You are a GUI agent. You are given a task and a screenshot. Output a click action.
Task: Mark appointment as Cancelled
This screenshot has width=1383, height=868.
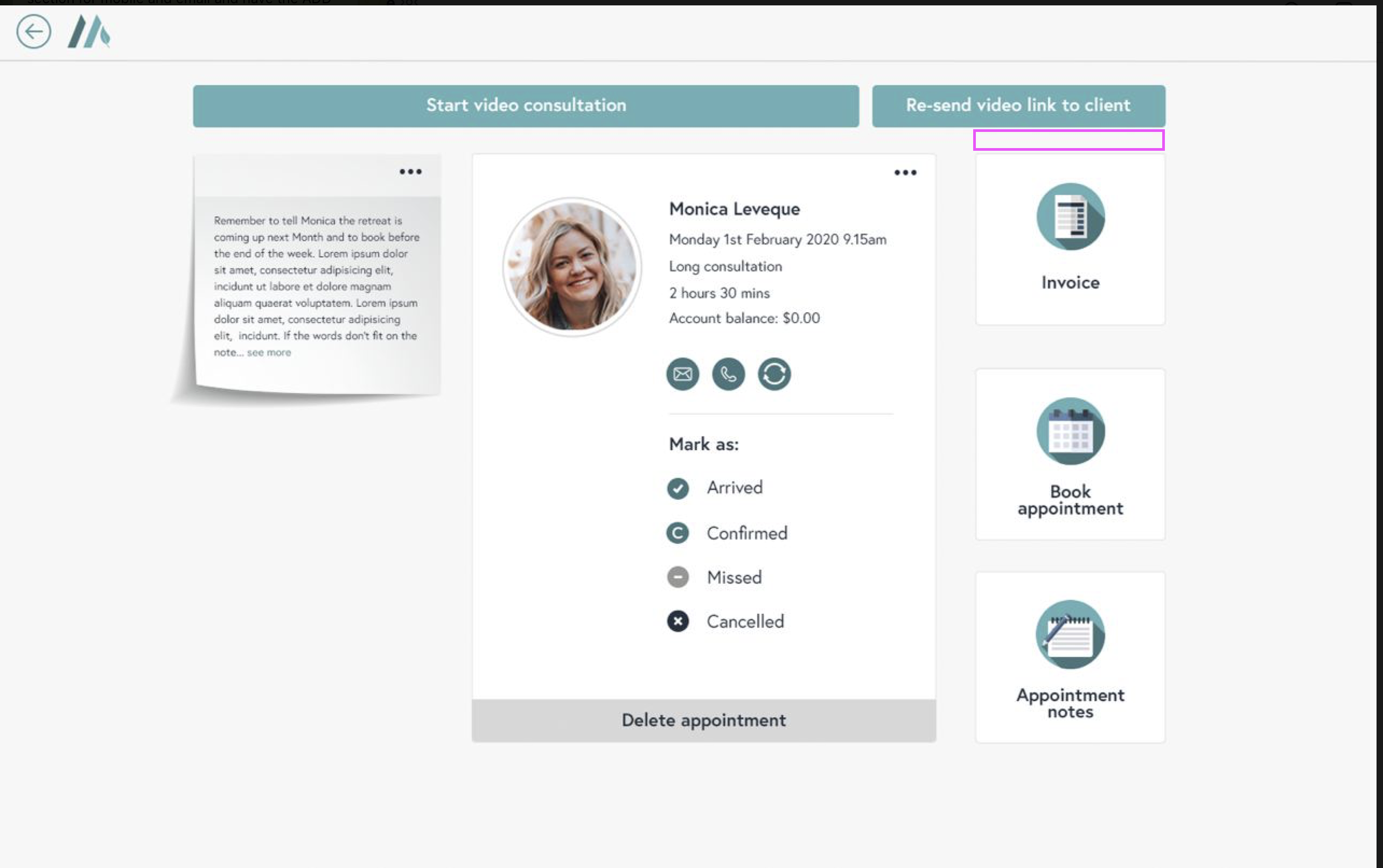tap(678, 621)
